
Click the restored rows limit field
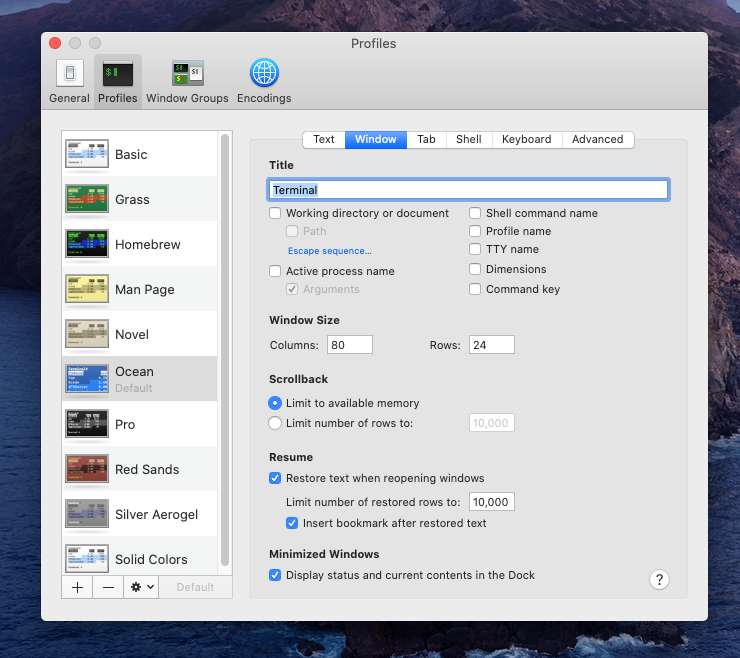[492, 502]
